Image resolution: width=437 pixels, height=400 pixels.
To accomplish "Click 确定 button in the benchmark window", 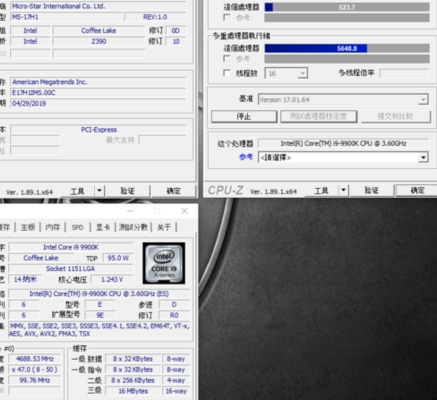I will click(417, 191).
